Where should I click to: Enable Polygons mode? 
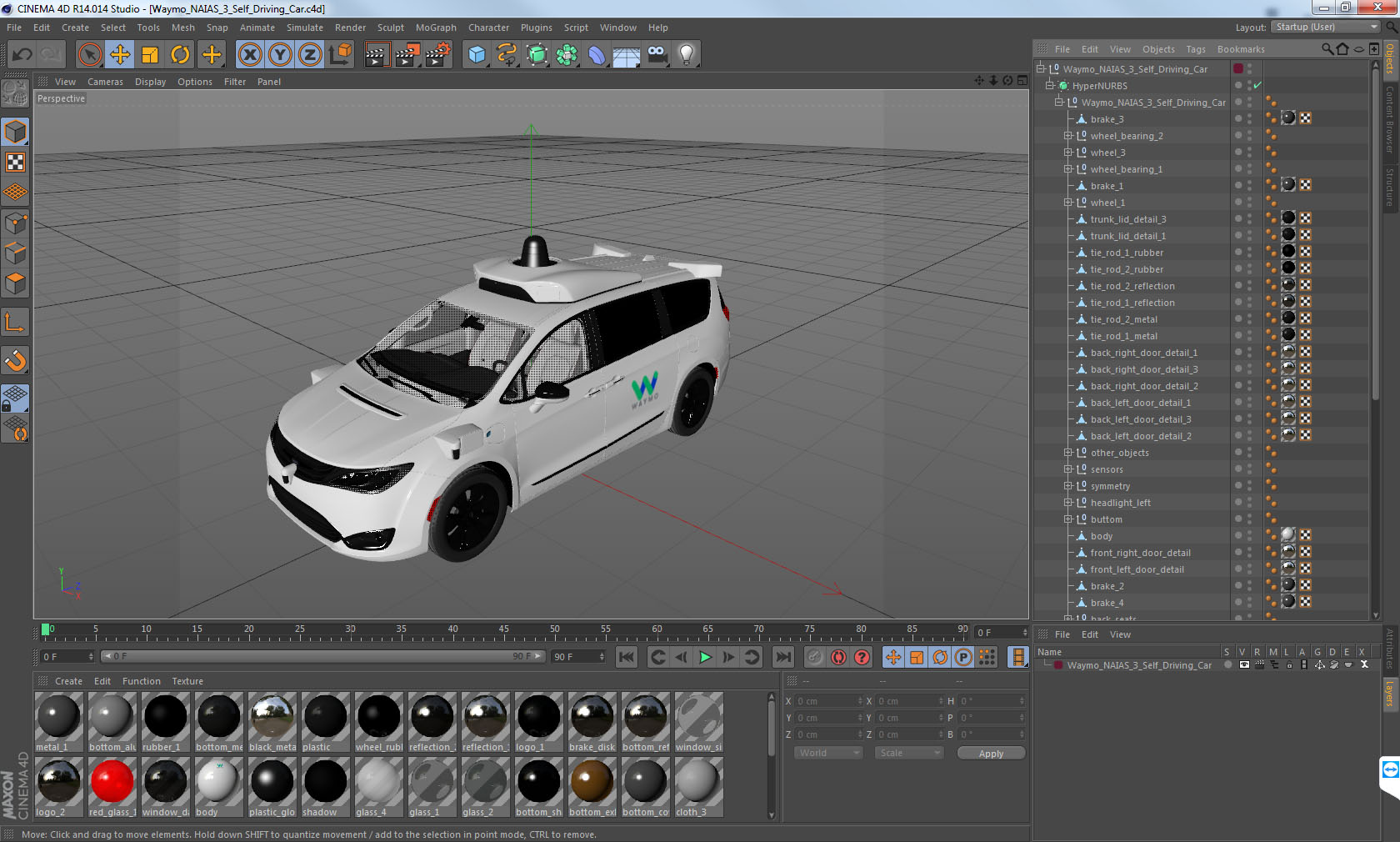(16, 283)
